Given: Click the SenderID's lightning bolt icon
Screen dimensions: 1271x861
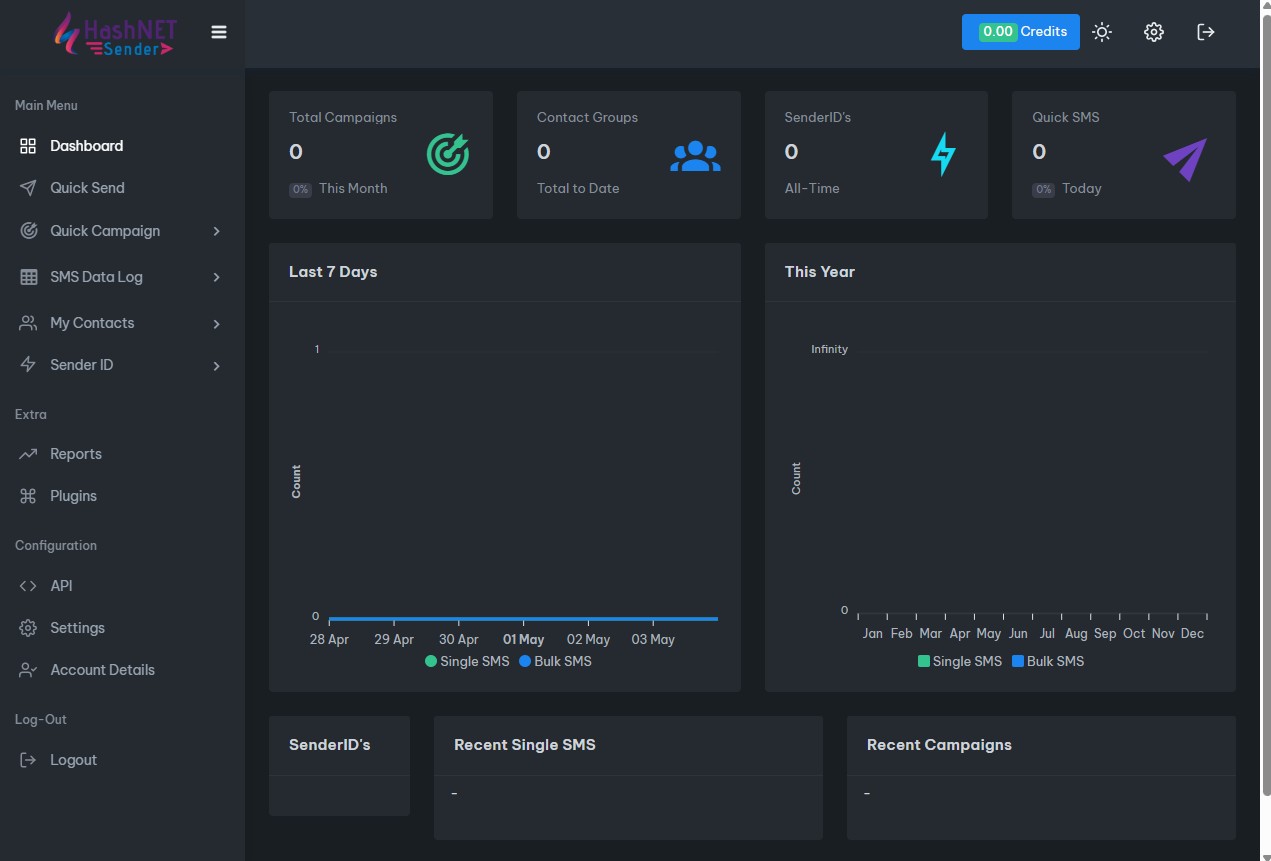Looking at the screenshot, I should (x=943, y=155).
